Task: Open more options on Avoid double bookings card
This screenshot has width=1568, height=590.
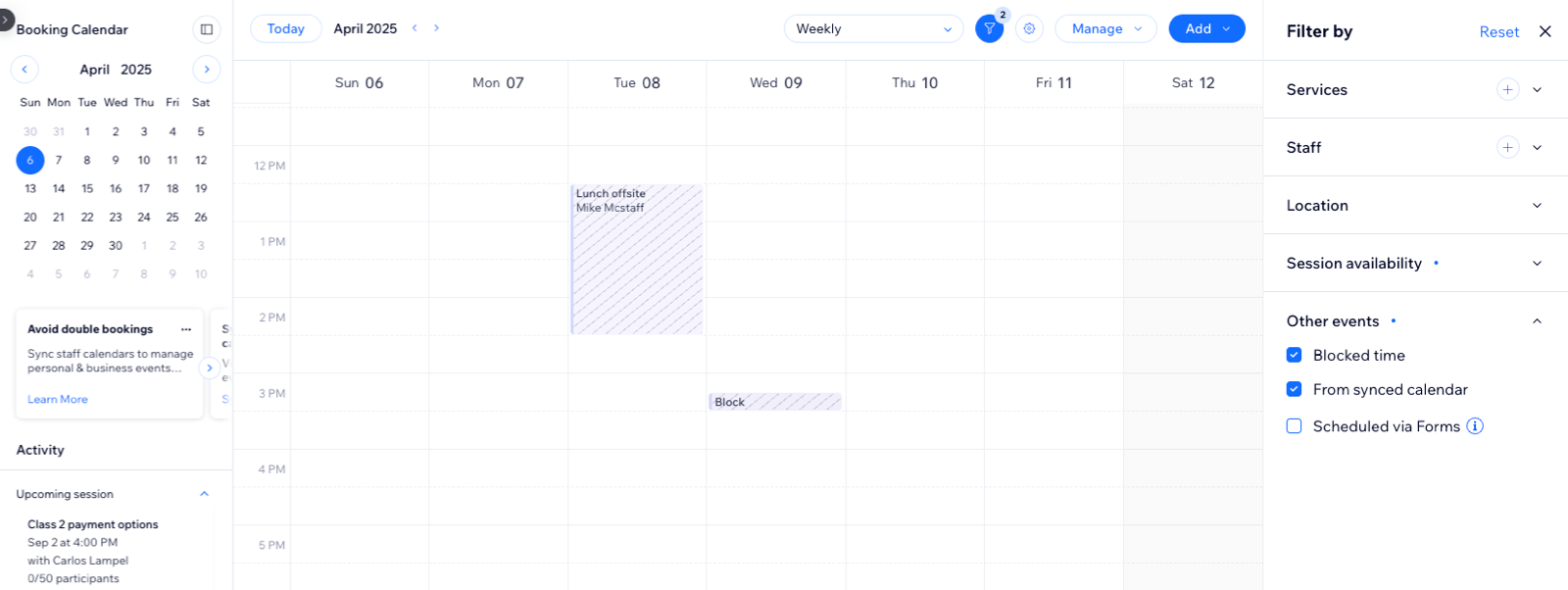Action: tap(186, 329)
